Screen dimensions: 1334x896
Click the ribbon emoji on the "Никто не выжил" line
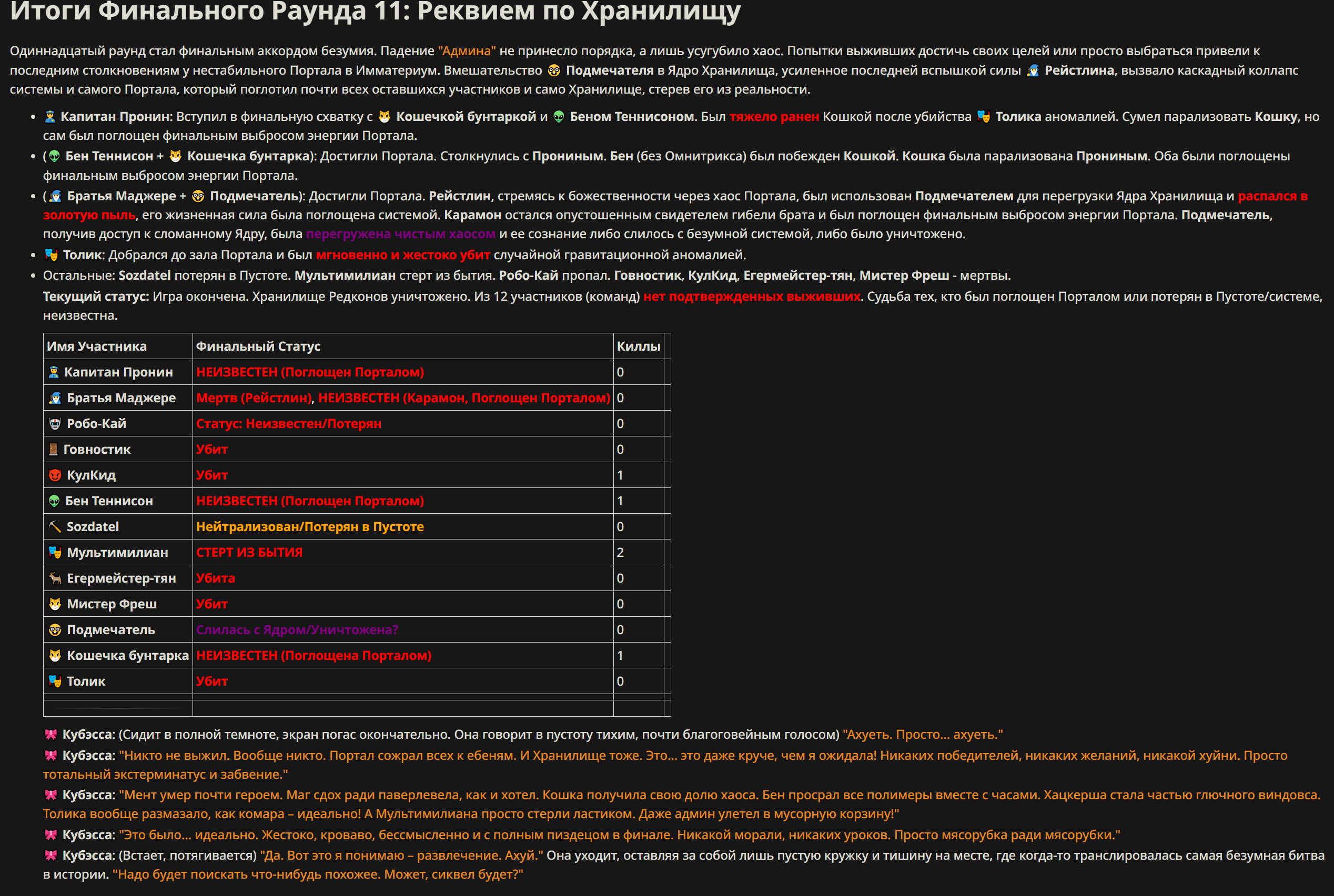51,756
